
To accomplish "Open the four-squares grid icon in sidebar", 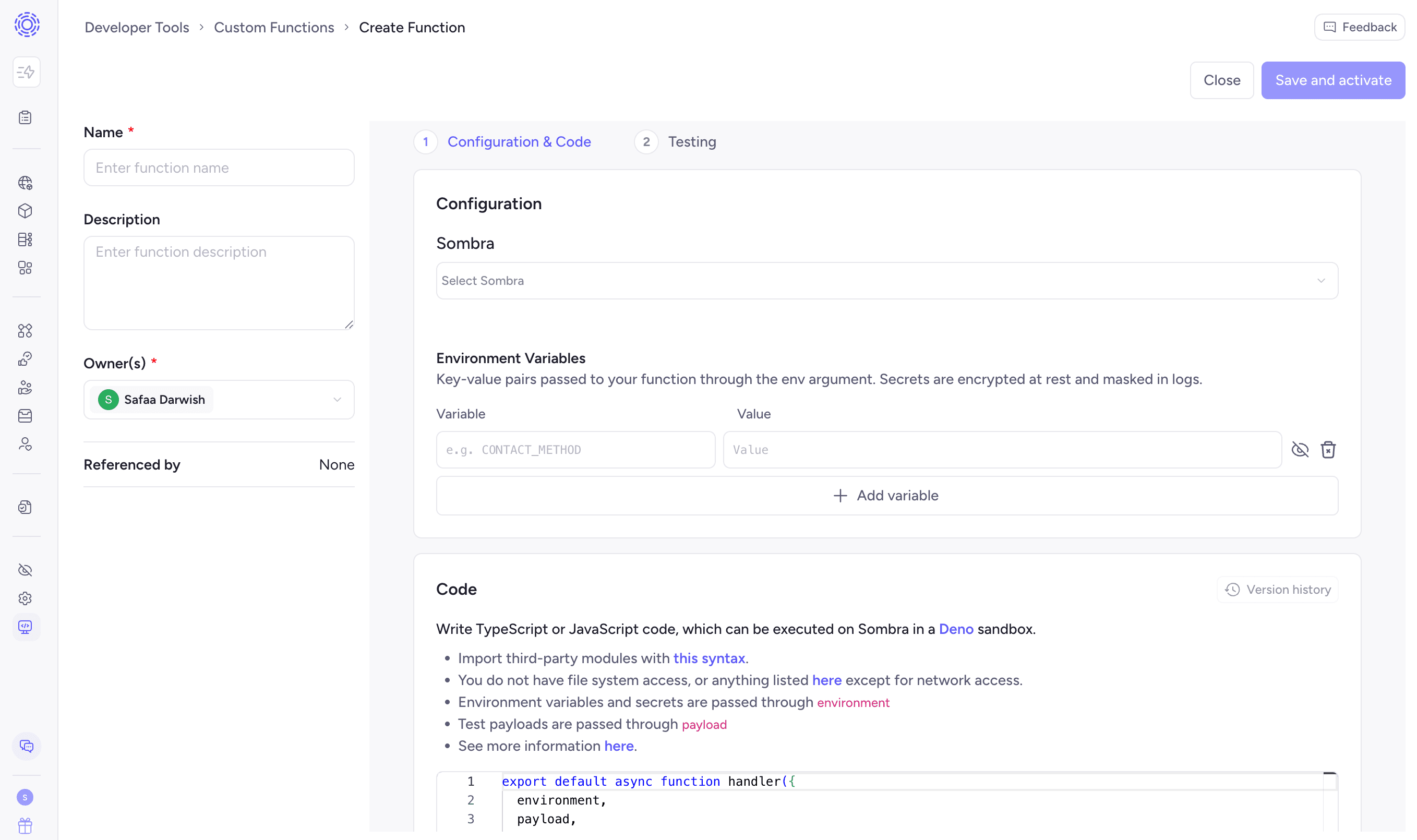I will [26, 268].
